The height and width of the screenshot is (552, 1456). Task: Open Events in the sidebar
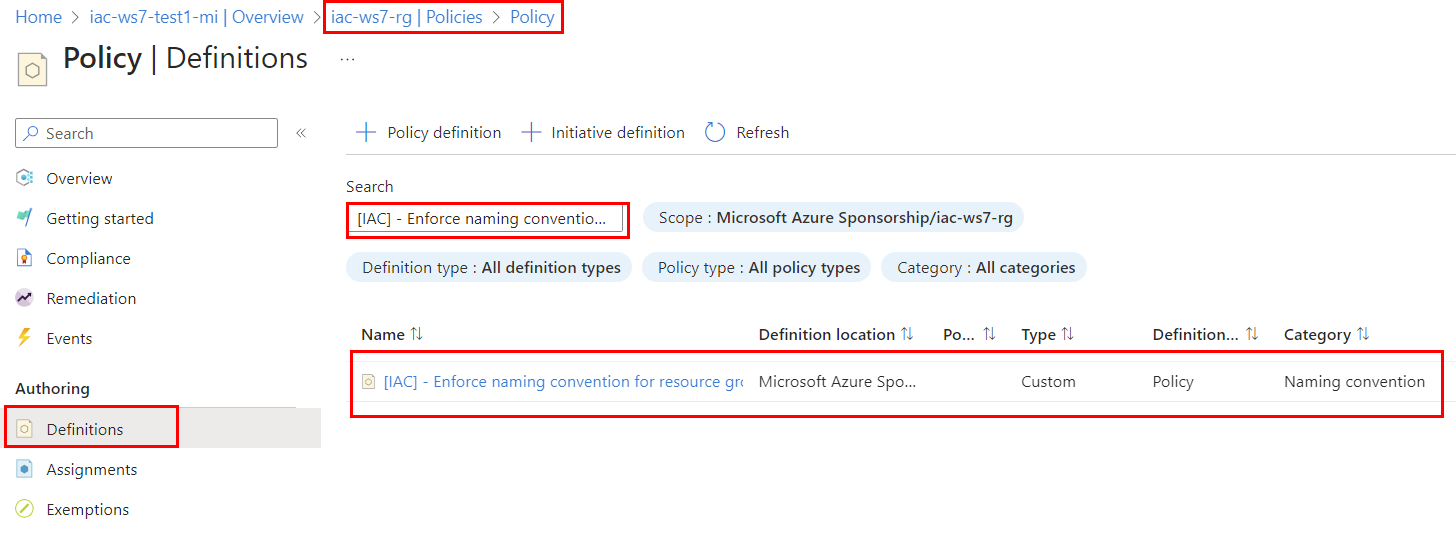(69, 338)
